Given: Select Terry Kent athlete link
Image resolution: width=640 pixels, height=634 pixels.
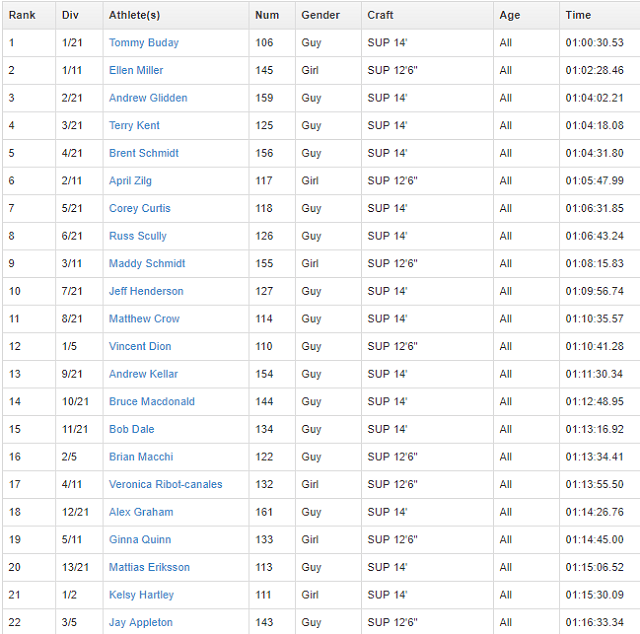Looking at the screenshot, I should coord(134,126).
